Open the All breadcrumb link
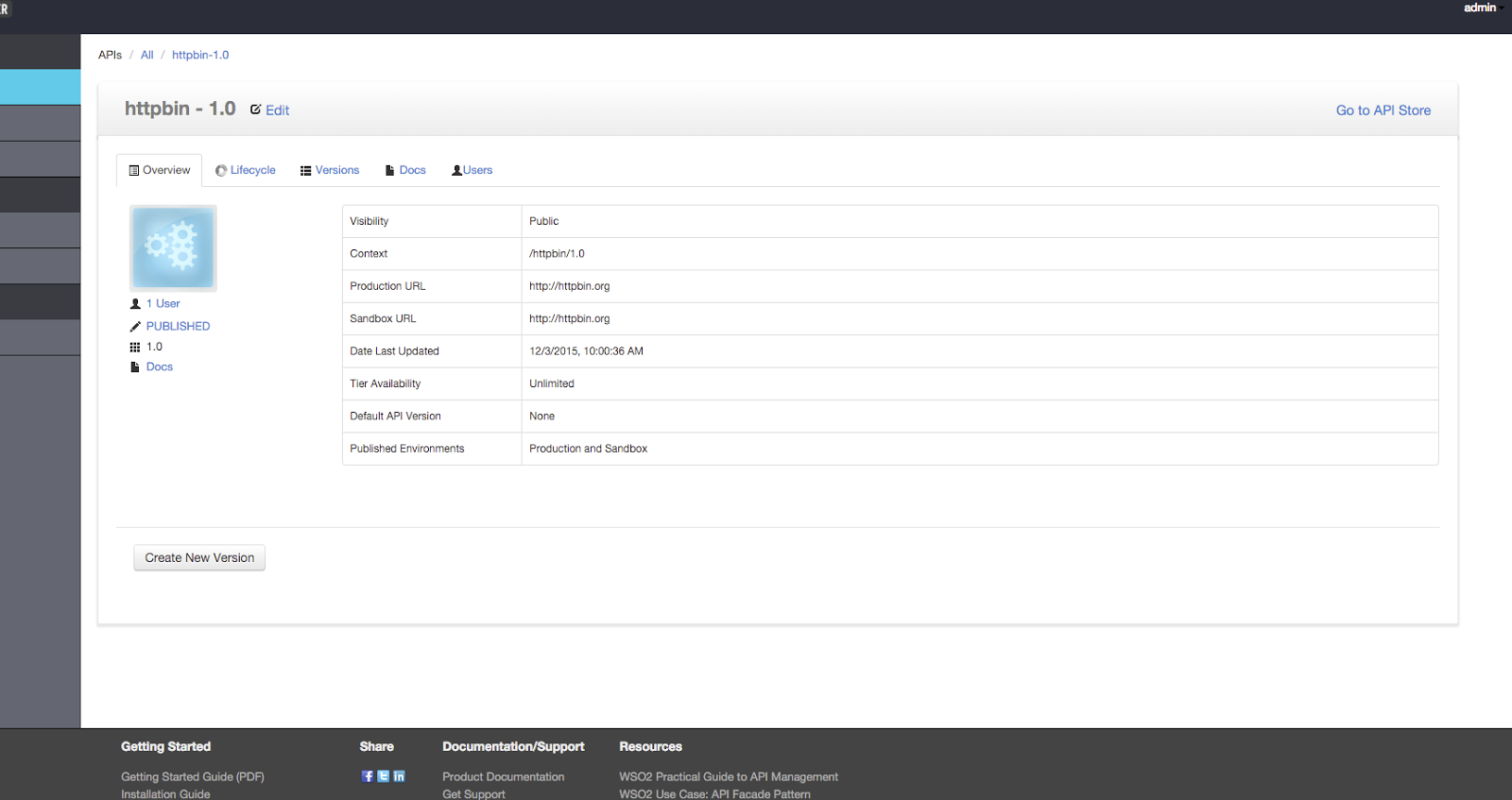The height and width of the screenshot is (800, 1512). coord(146,55)
